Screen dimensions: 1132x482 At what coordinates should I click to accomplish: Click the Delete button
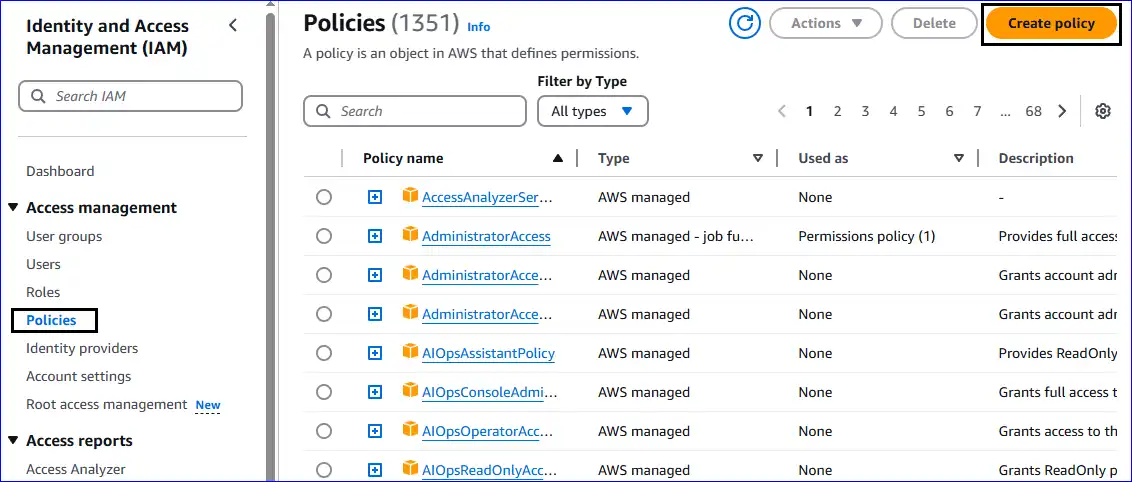tap(934, 23)
